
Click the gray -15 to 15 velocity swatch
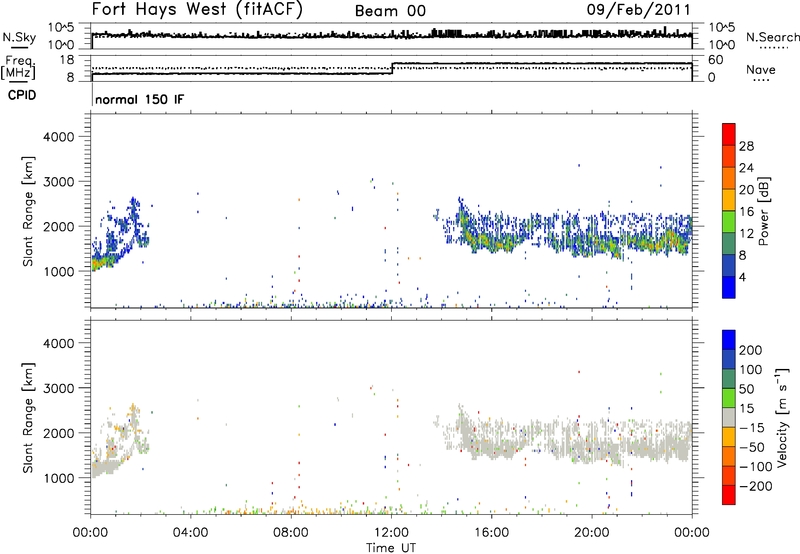click(x=729, y=417)
